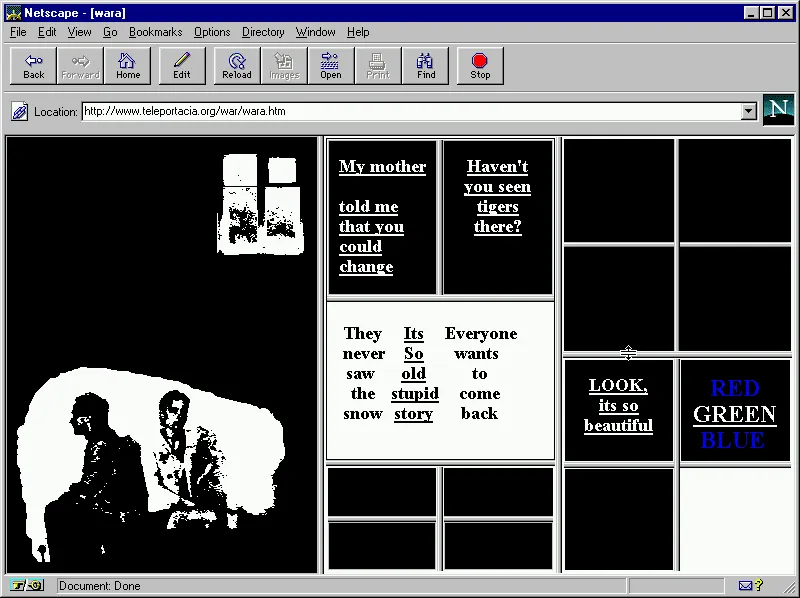Go to the Home page

(128, 66)
